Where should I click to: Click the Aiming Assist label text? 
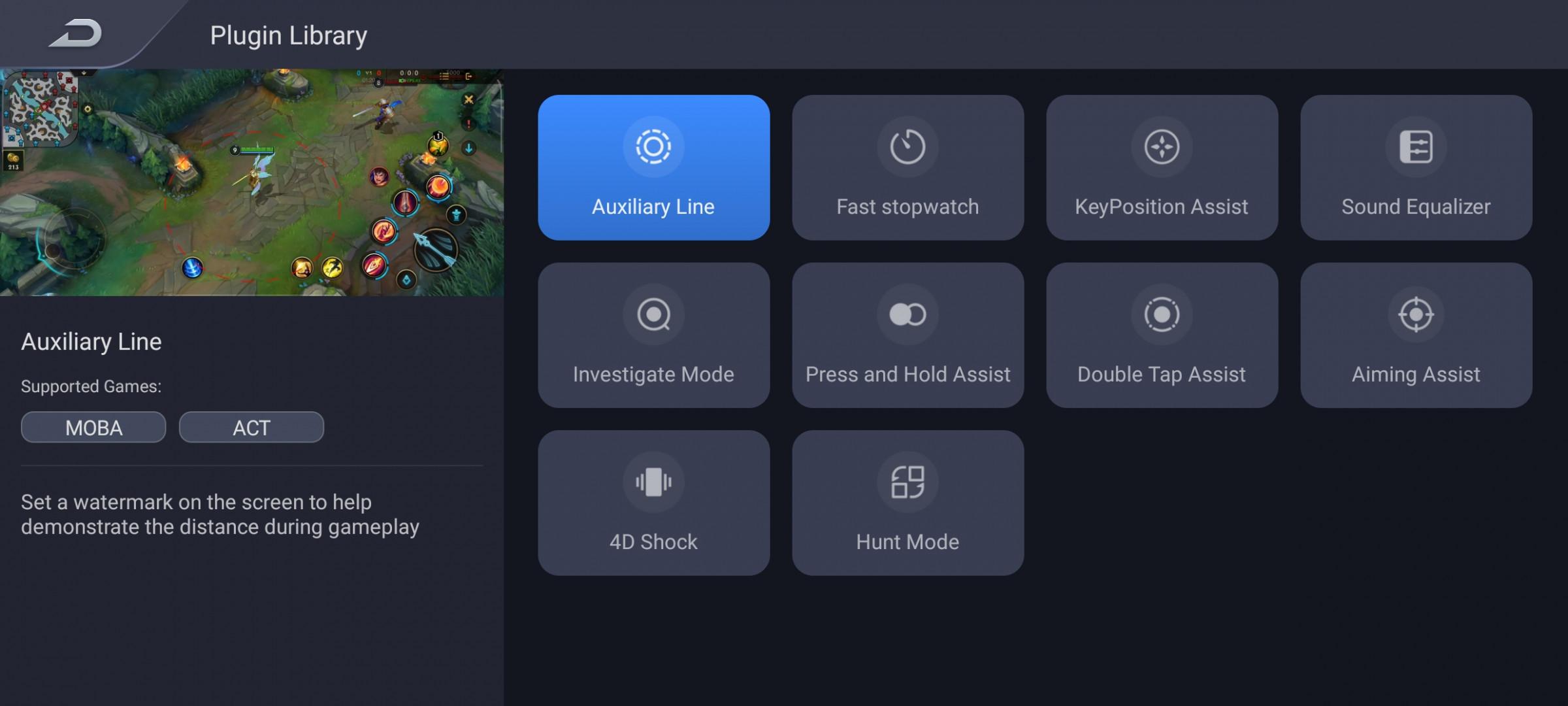tap(1416, 375)
